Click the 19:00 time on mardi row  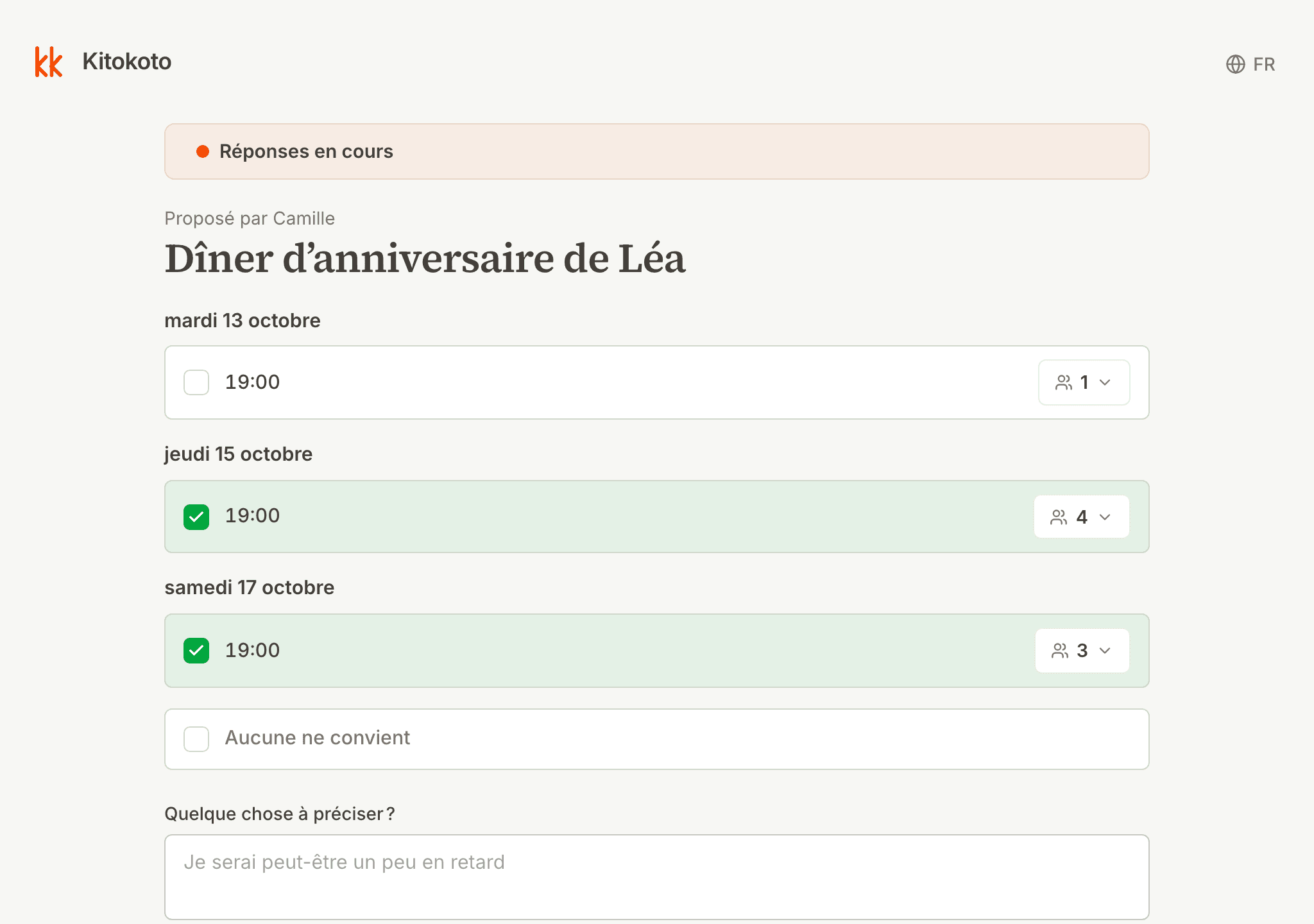tap(252, 382)
